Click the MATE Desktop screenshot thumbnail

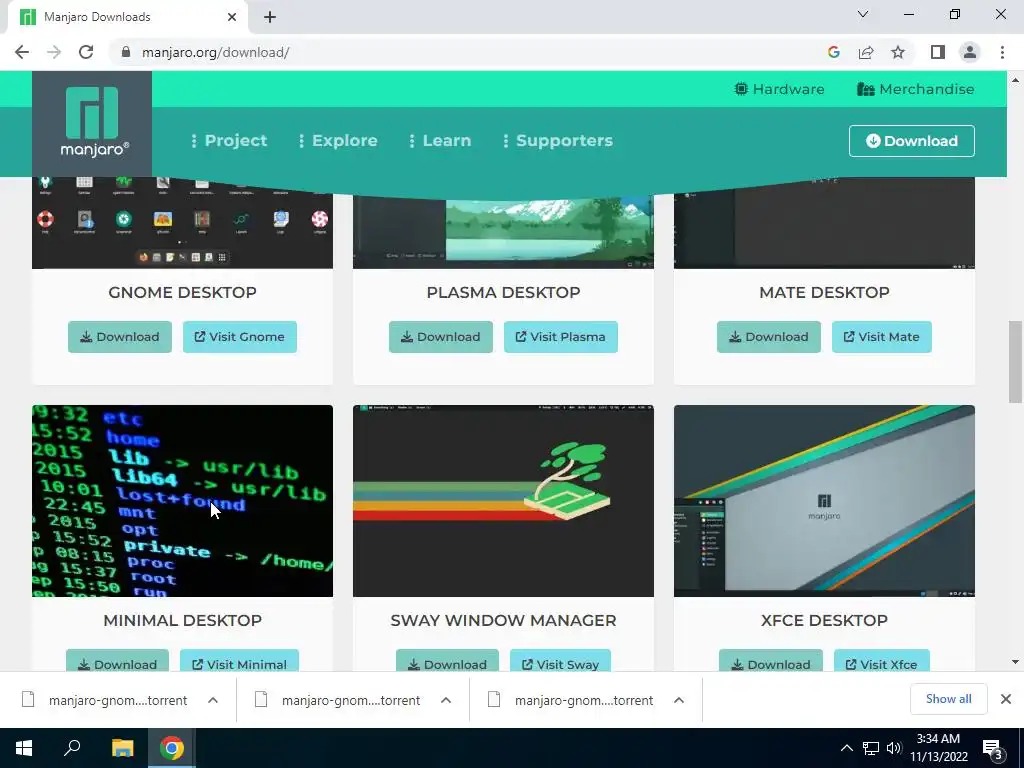824,223
